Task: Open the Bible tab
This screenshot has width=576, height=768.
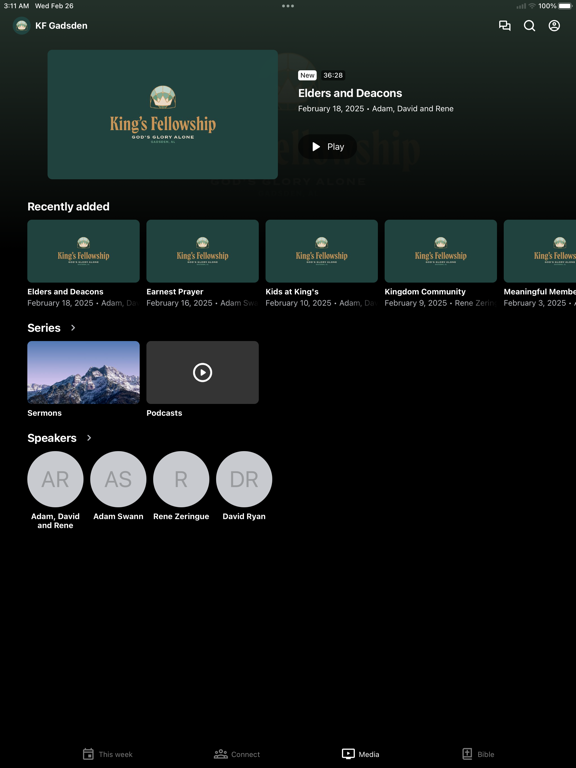Action: [478, 754]
